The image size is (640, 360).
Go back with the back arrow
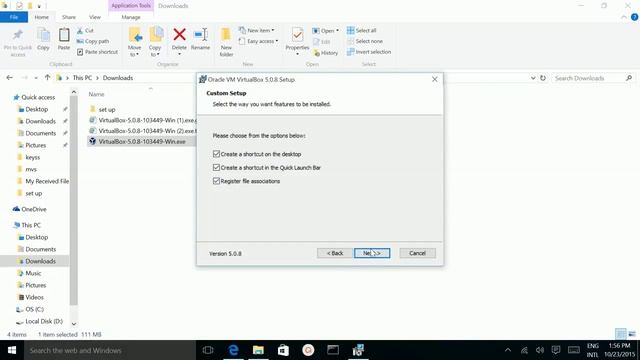pos(9,78)
